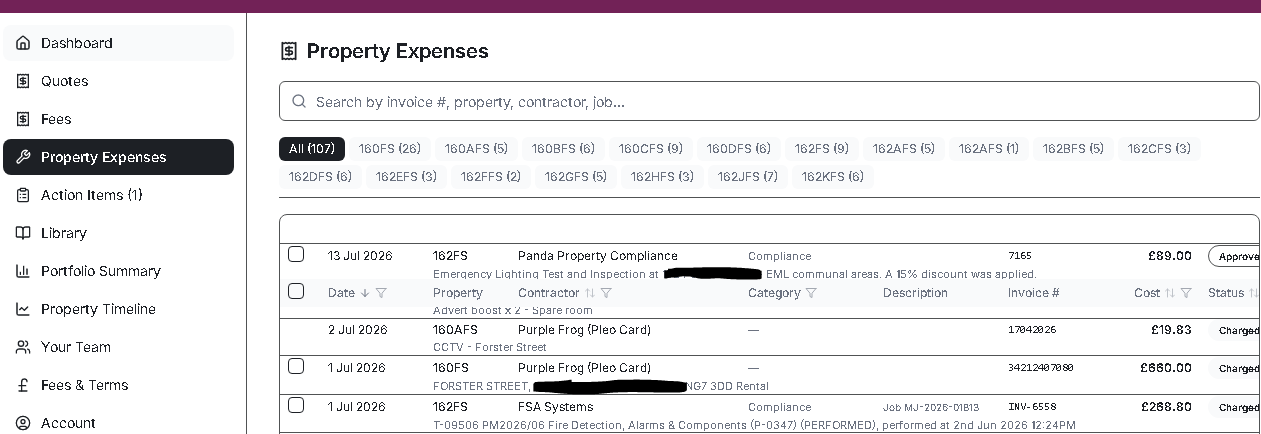This screenshot has height=434, width=1261.
Task: Click the Your Team people icon
Action: tap(23, 347)
